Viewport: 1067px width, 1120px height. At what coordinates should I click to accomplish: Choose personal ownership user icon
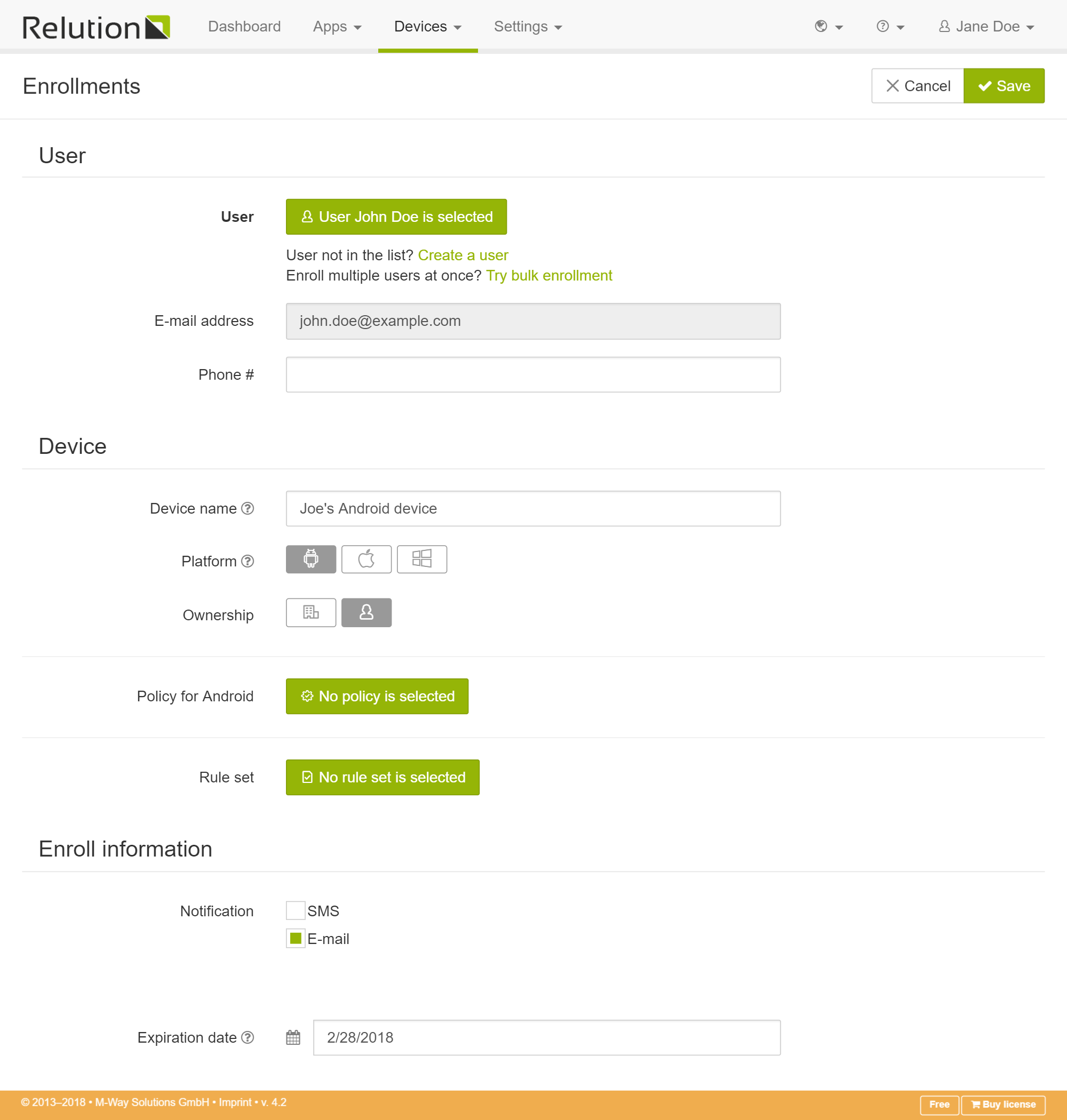367,612
